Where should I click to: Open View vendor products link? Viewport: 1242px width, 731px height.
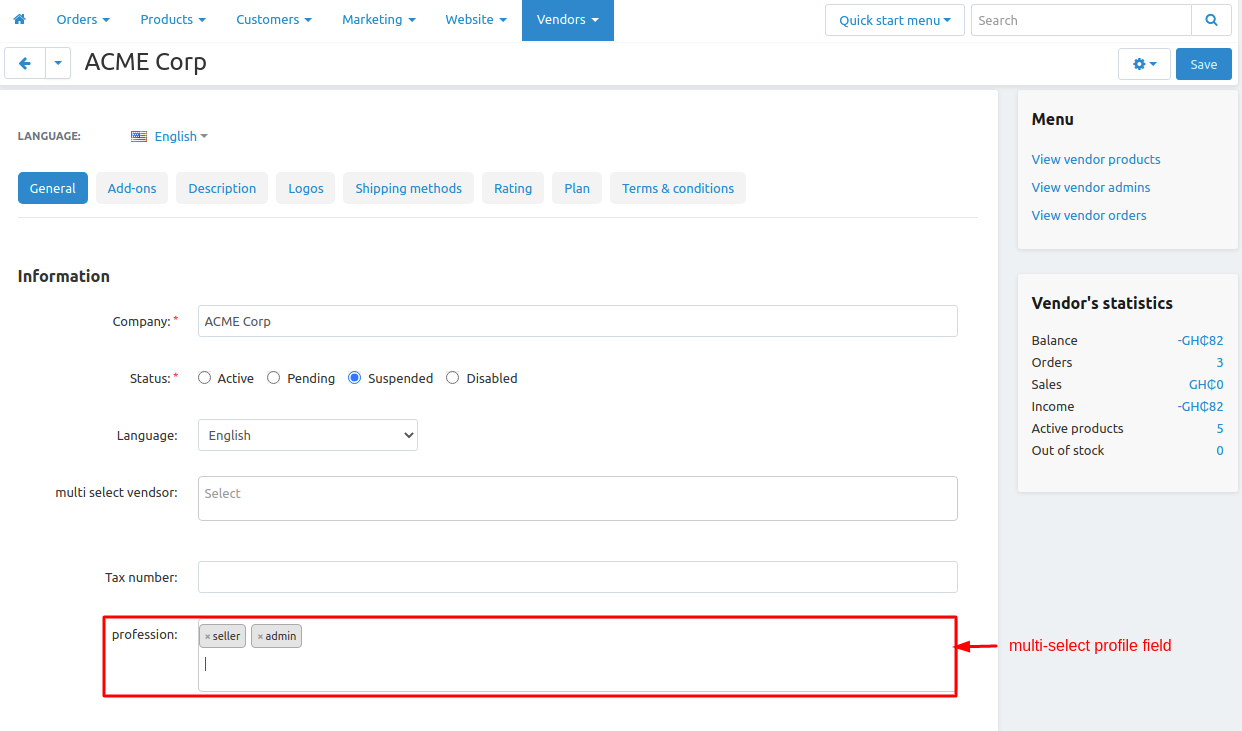[x=1096, y=159]
